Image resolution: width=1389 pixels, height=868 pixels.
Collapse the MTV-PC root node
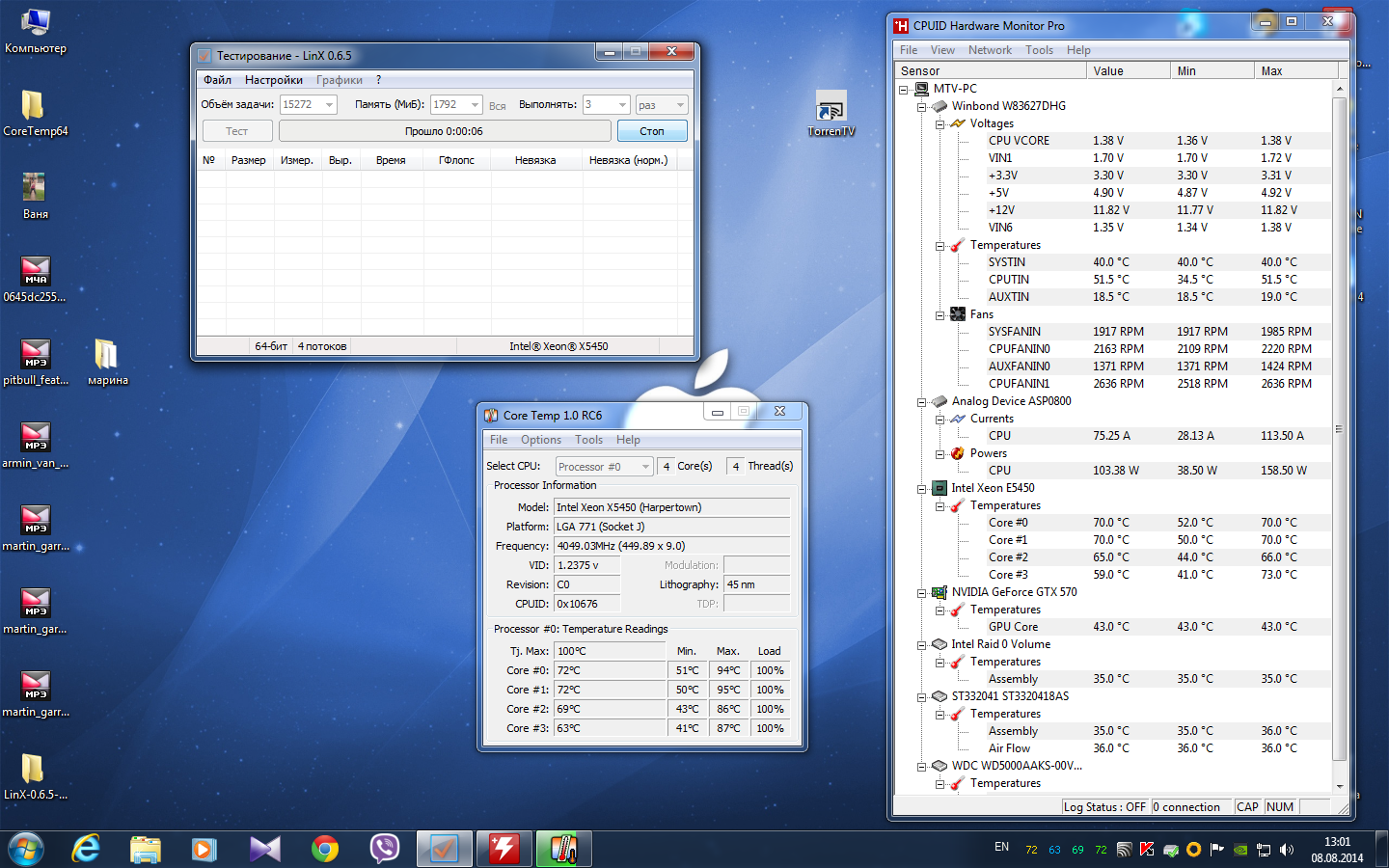tap(904, 89)
